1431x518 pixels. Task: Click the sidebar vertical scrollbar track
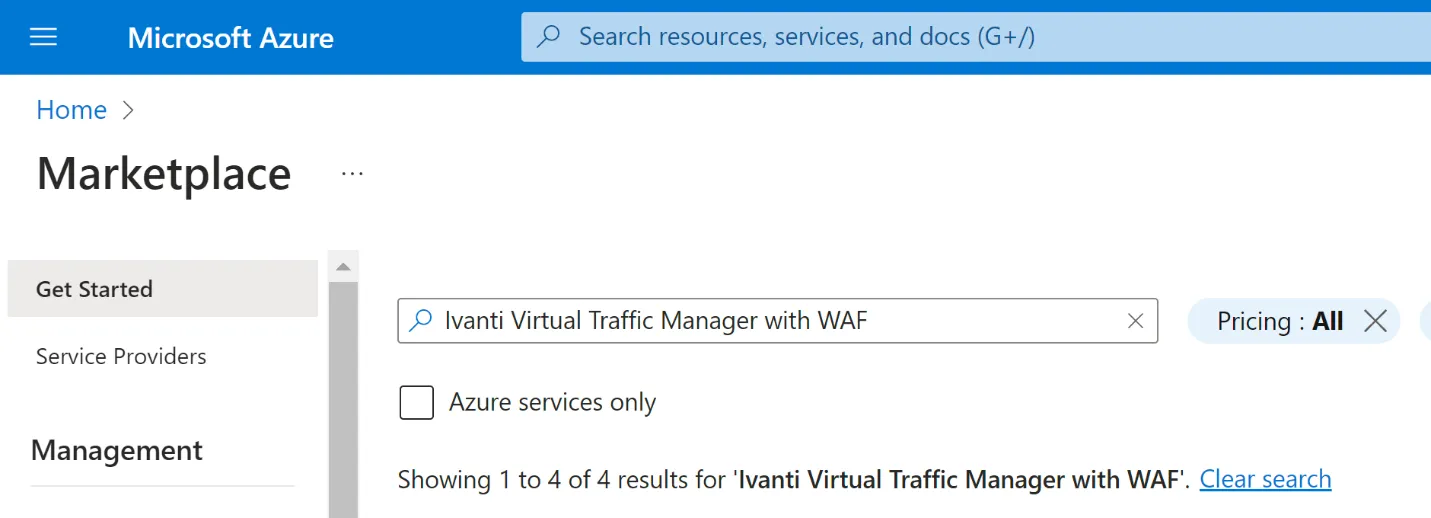[x=343, y=400]
